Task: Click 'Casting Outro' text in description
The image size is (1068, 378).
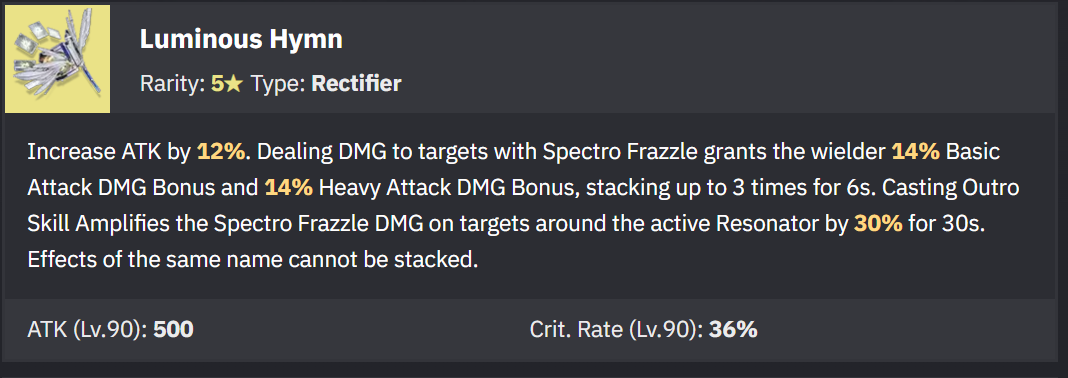Action: point(951,187)
